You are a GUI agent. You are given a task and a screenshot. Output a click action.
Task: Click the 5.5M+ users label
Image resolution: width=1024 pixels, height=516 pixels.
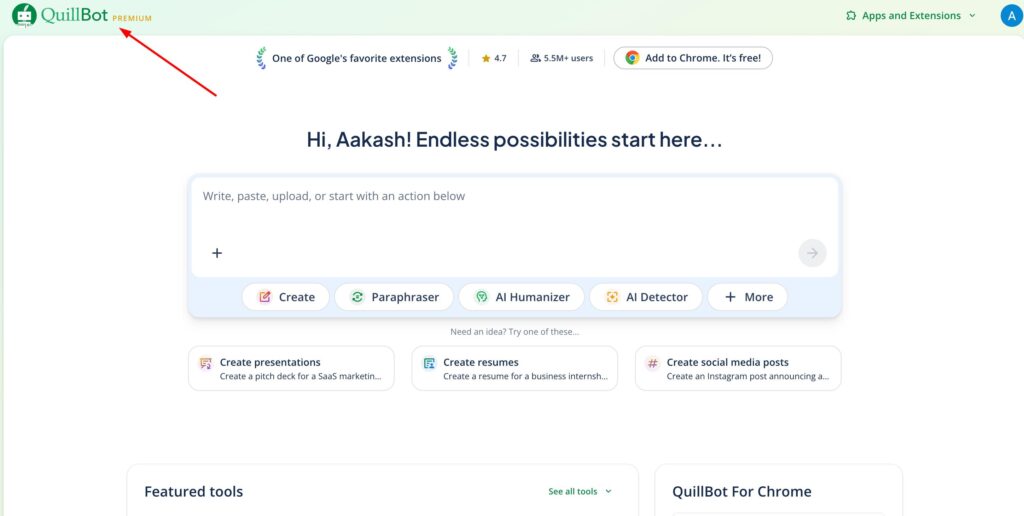(x=561, y=58)
